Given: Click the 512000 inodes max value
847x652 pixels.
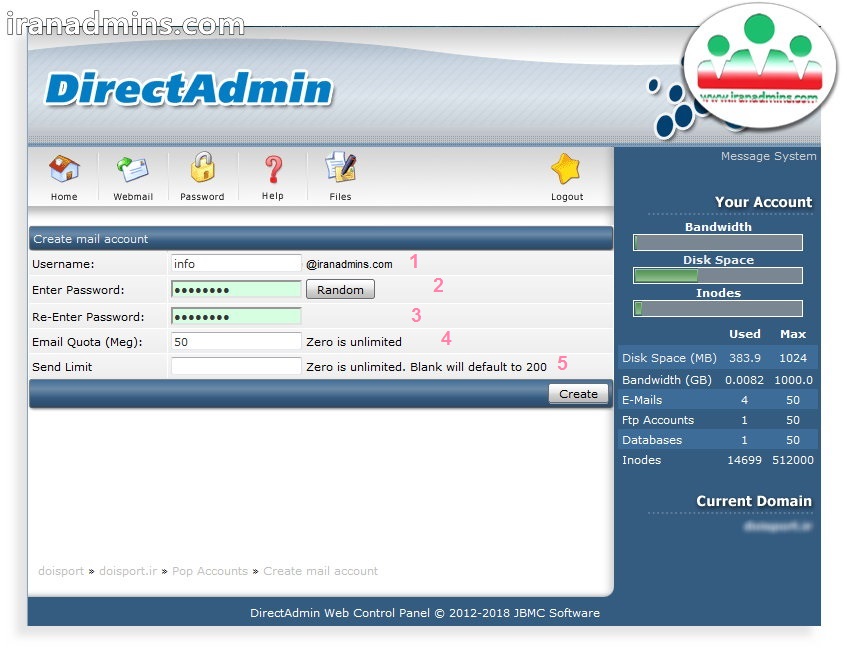Looking at the screenshot, I should point(792,460).
